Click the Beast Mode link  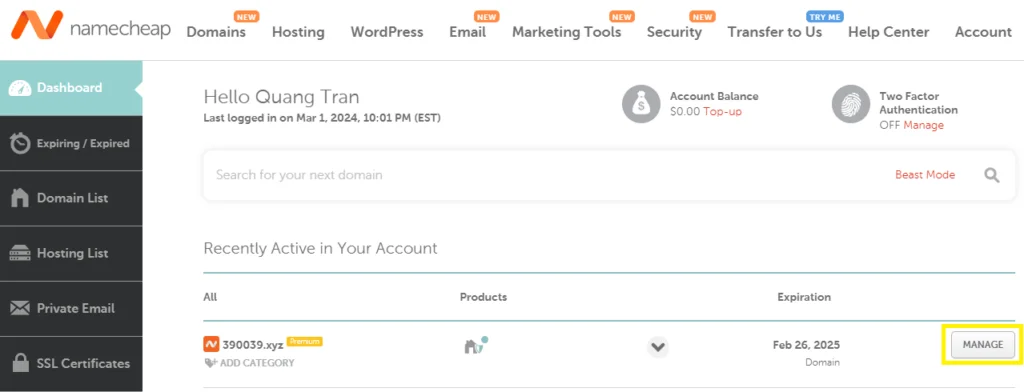925,174
